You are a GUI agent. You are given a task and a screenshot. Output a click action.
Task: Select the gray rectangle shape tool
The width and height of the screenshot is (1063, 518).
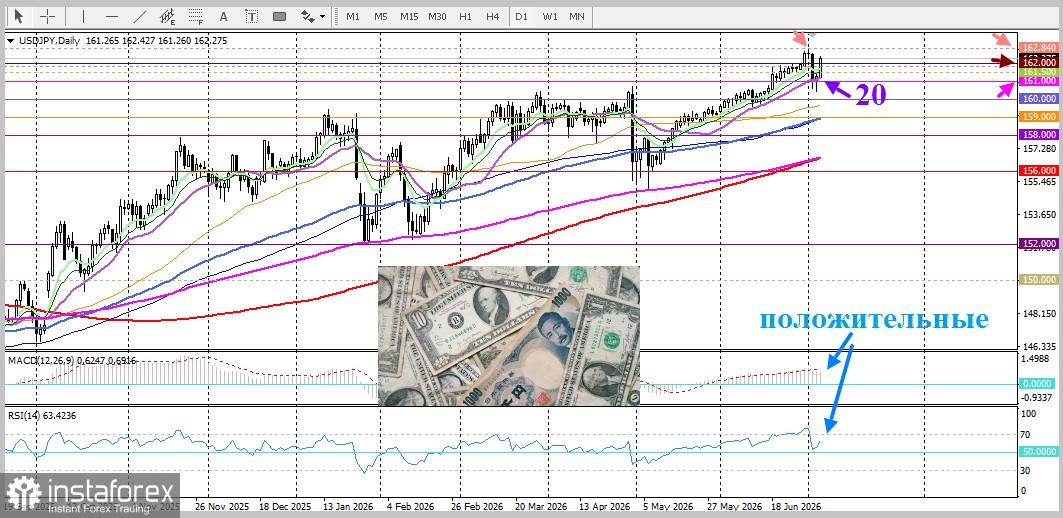(x=281, y=16)
